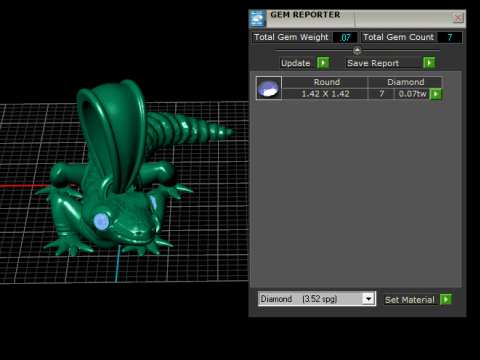Click the GEM REPORTER title bar text

point(305,15)
